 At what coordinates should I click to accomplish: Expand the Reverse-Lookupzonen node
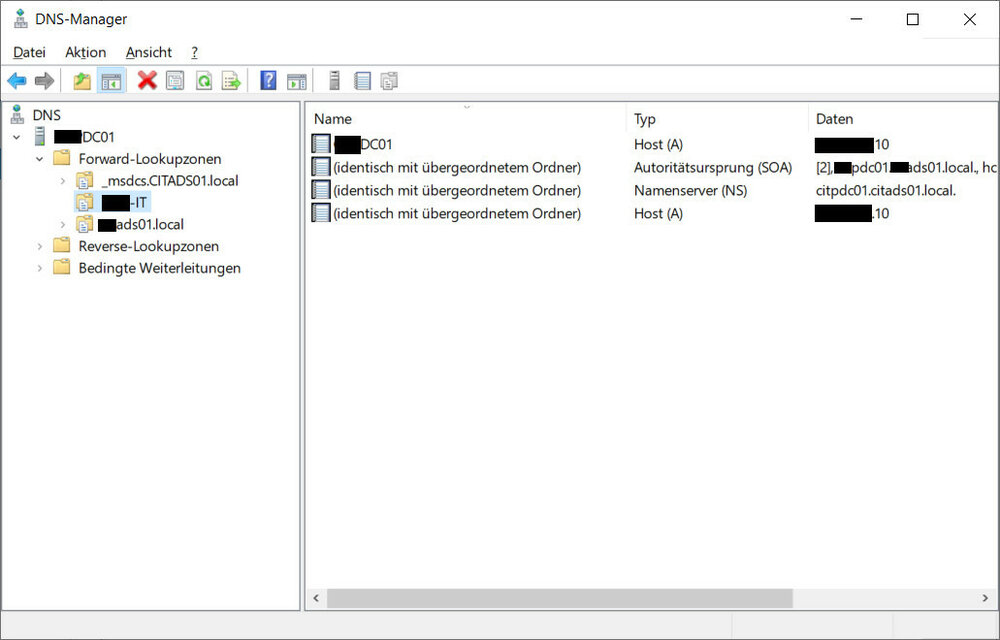[x=40, y=246]
